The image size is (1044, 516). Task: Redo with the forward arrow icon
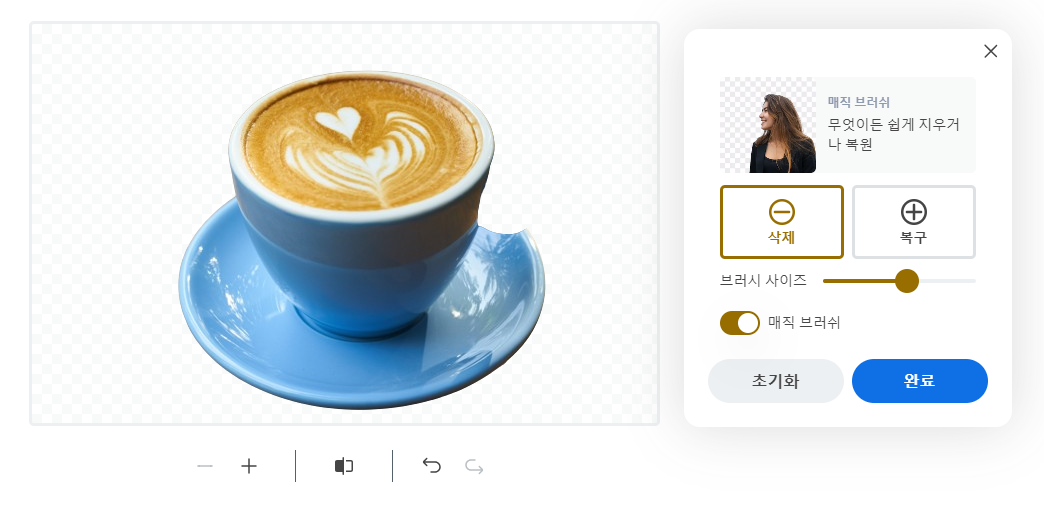474,467
